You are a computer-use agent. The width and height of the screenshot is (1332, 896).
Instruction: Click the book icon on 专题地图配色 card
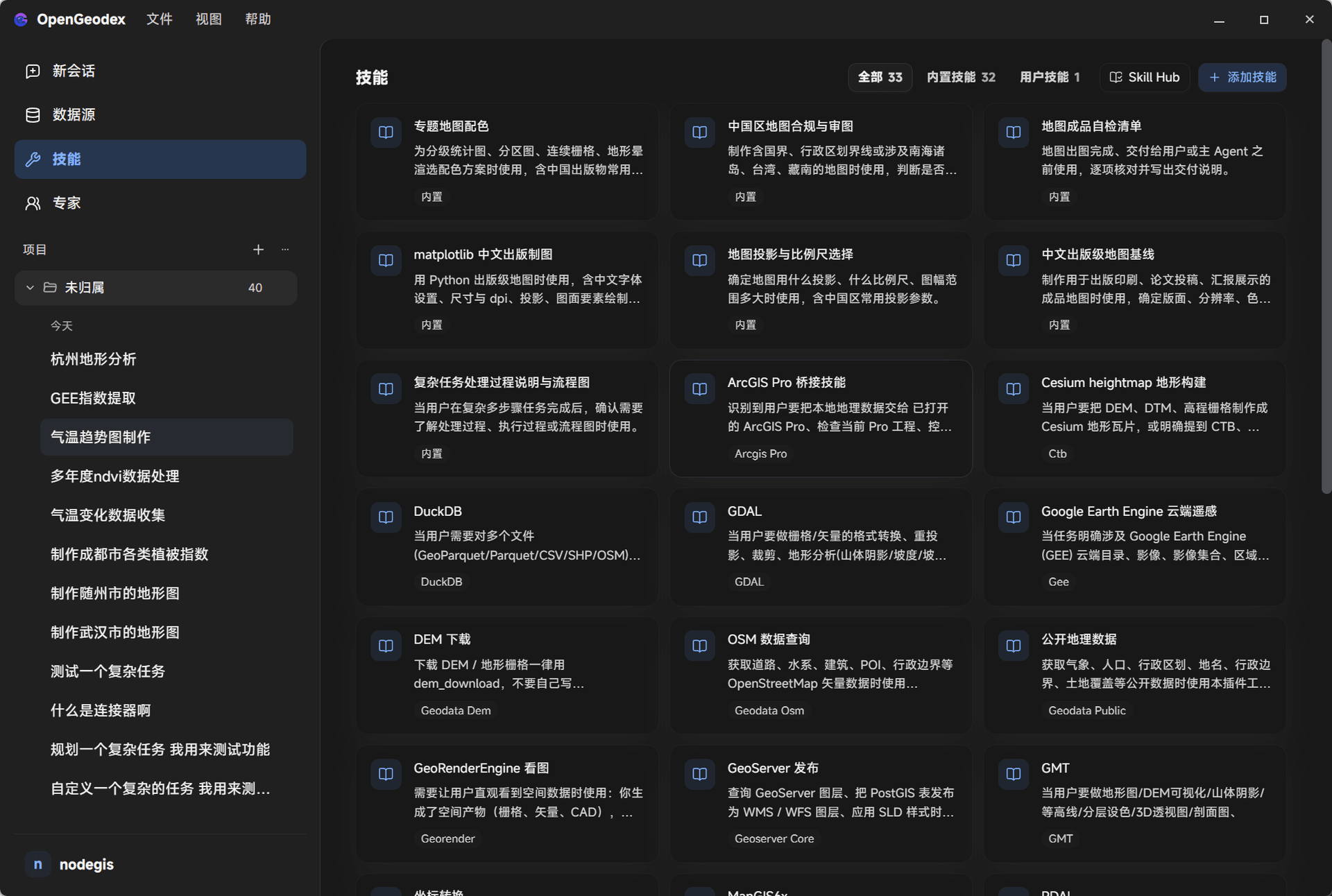[x=386, y=132]
